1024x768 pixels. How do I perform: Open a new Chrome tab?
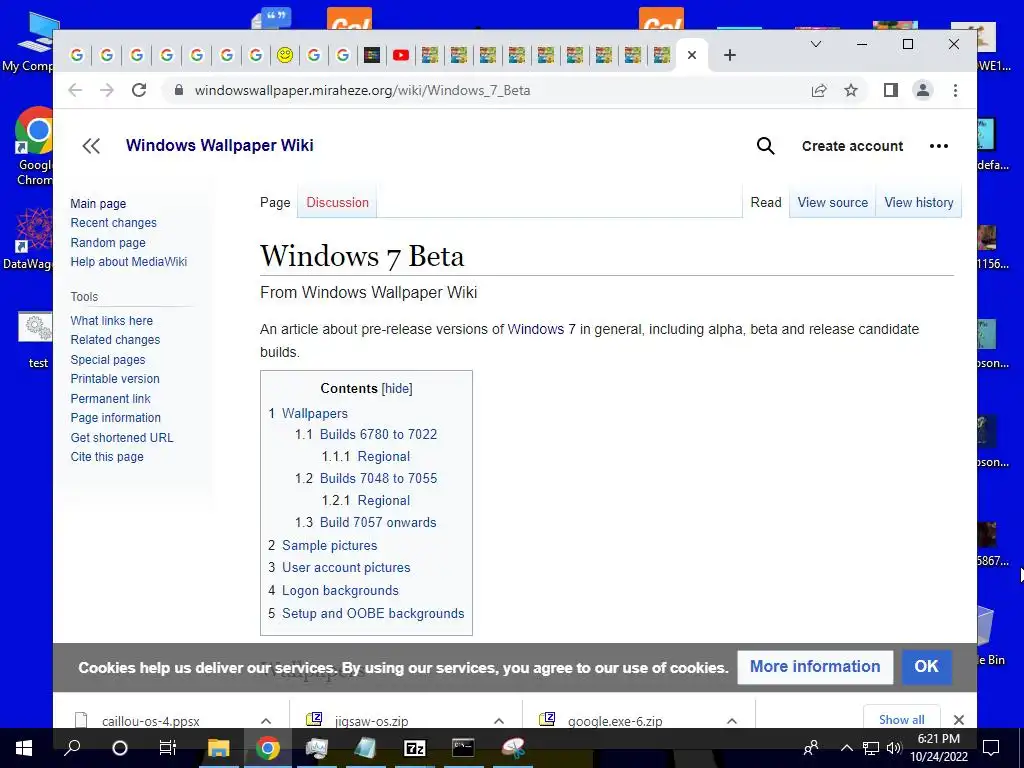click(x=729, y=55)
